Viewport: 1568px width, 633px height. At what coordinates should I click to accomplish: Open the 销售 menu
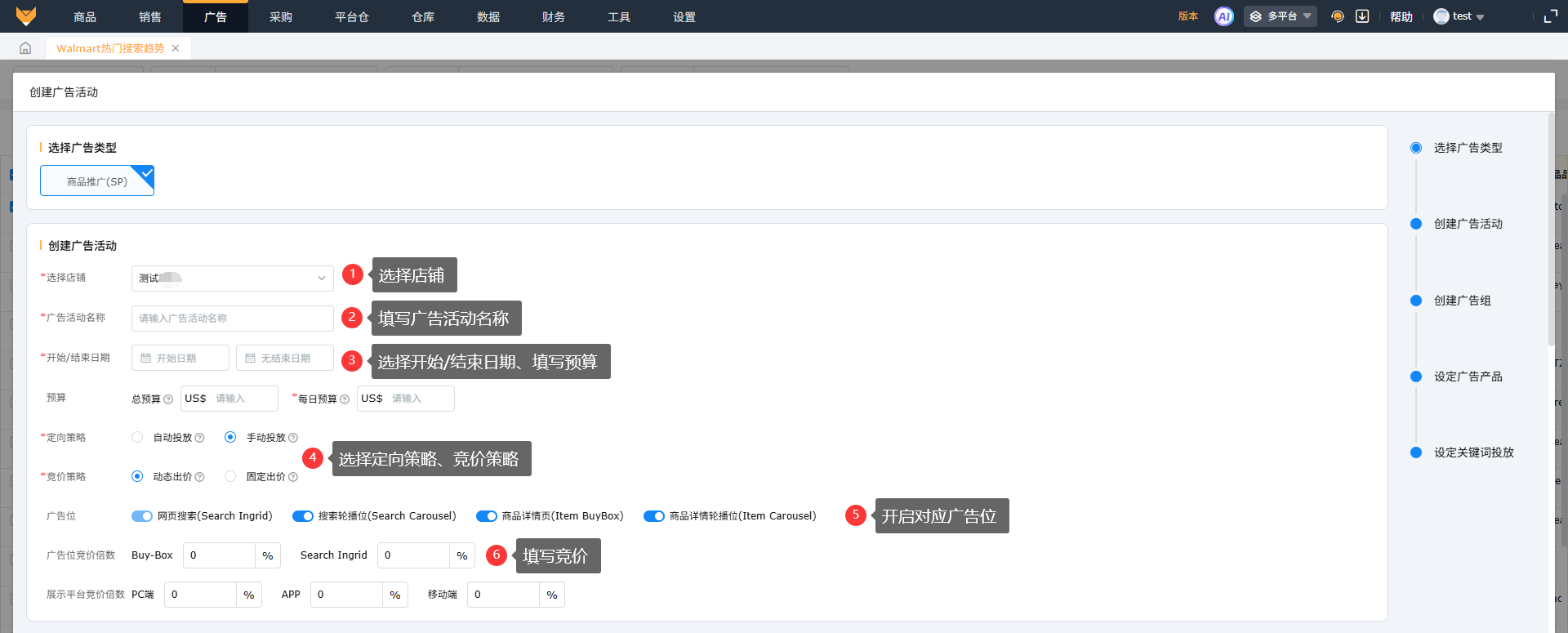pos(150,16)
